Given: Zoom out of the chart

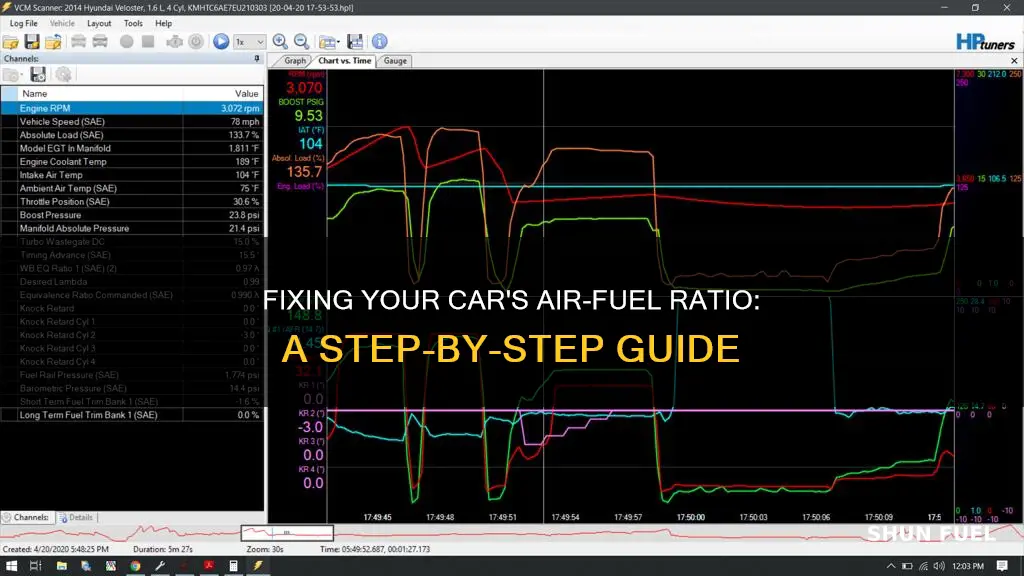Looking at the screenshot, I should pos(302,42).
